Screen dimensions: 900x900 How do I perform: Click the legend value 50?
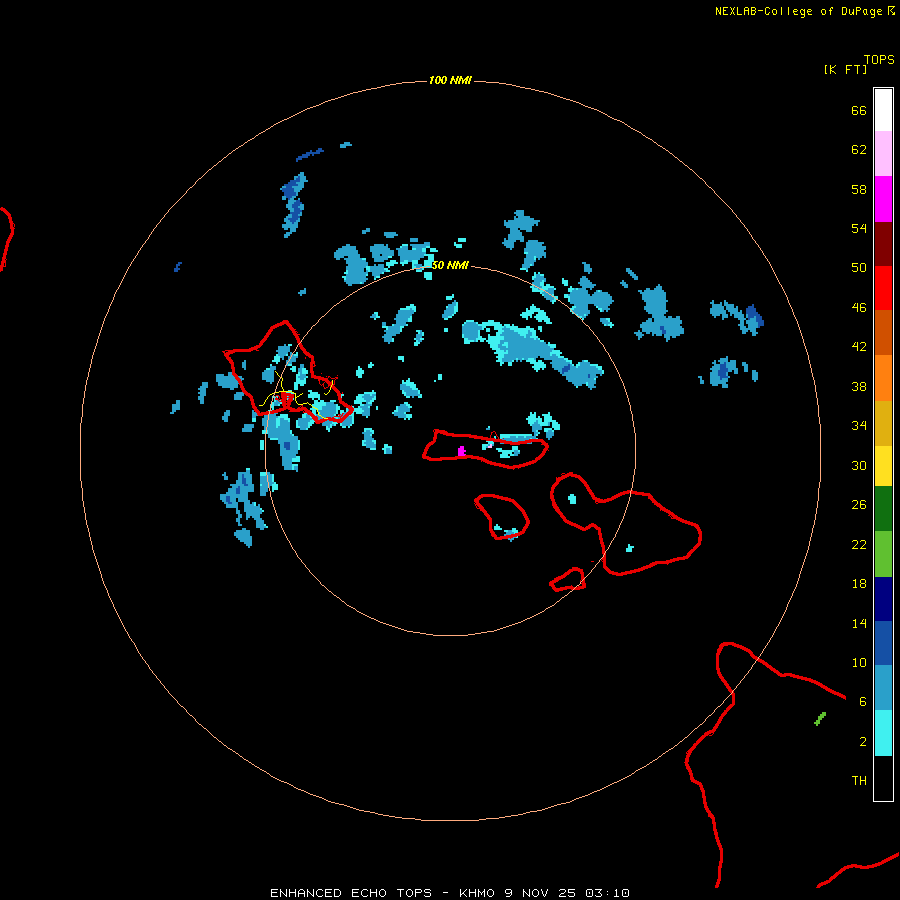point(859,268)
